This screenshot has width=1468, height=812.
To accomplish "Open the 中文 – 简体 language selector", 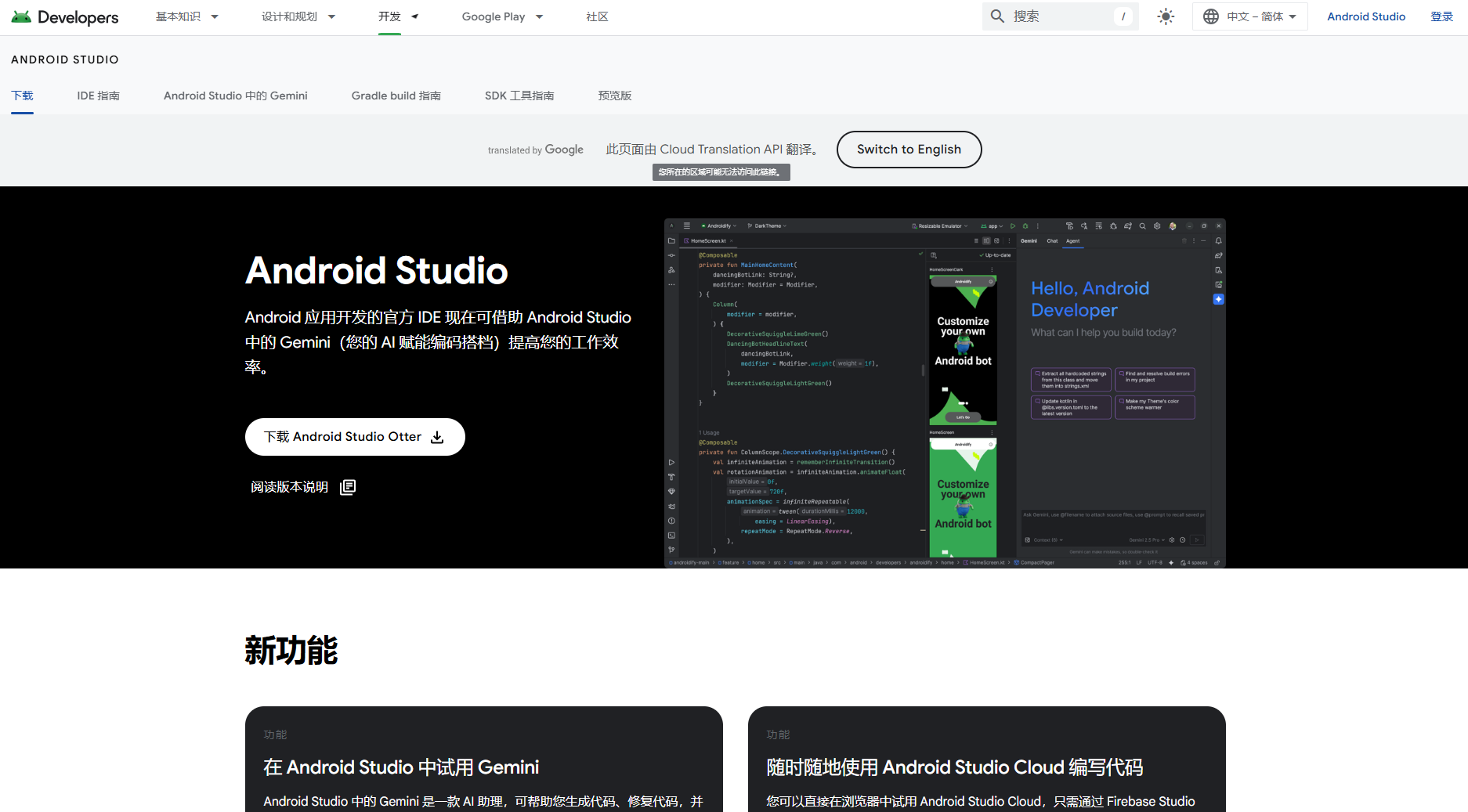I will 1250,16.
